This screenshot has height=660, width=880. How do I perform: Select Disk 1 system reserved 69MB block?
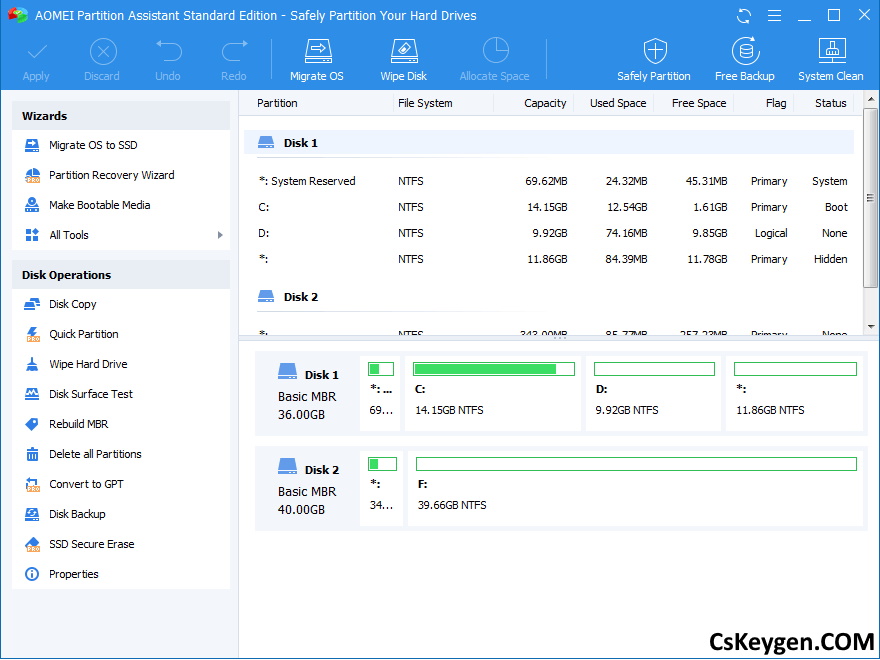[380, 393]
